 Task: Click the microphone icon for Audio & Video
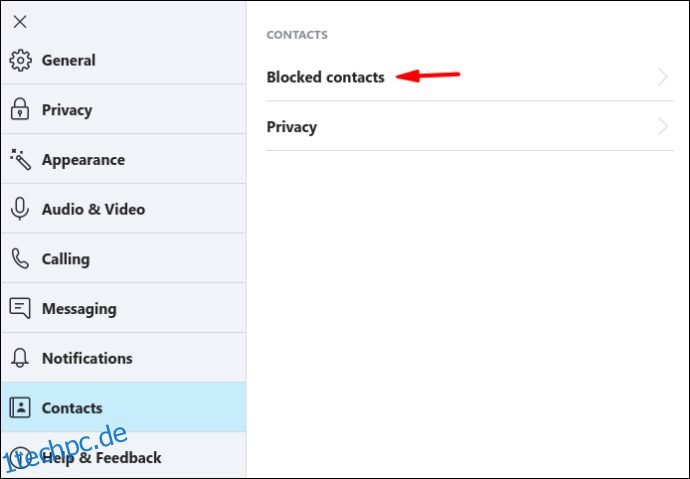coord(20,208)
